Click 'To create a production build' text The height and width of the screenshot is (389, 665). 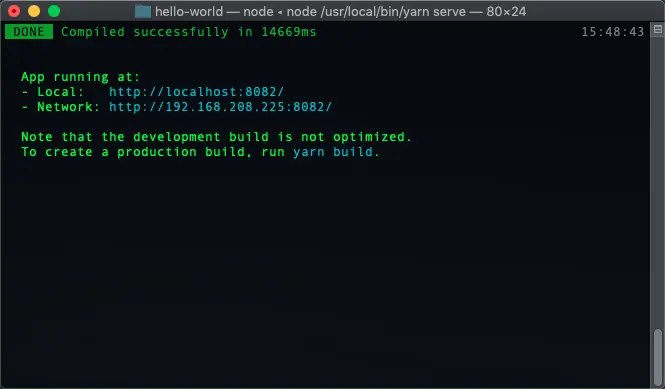click(133, 152)
